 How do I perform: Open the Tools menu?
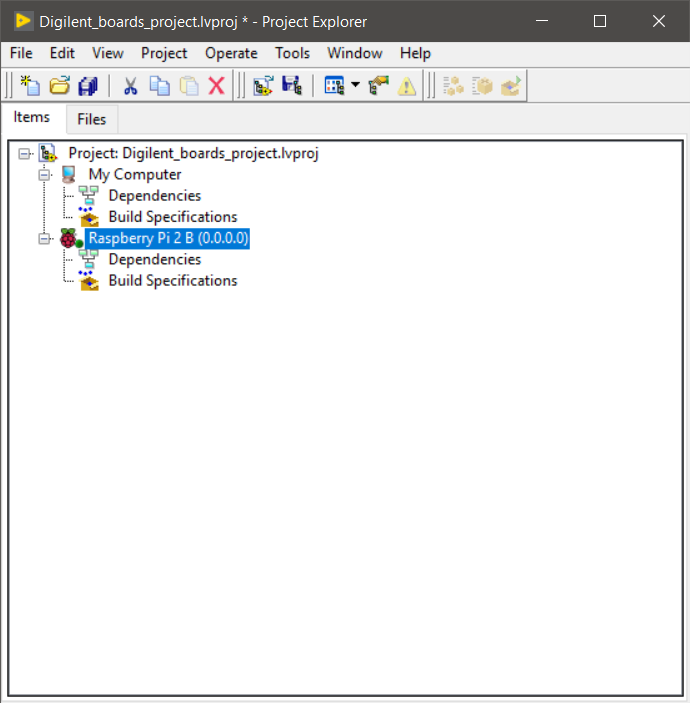click(x=292, y=53)
